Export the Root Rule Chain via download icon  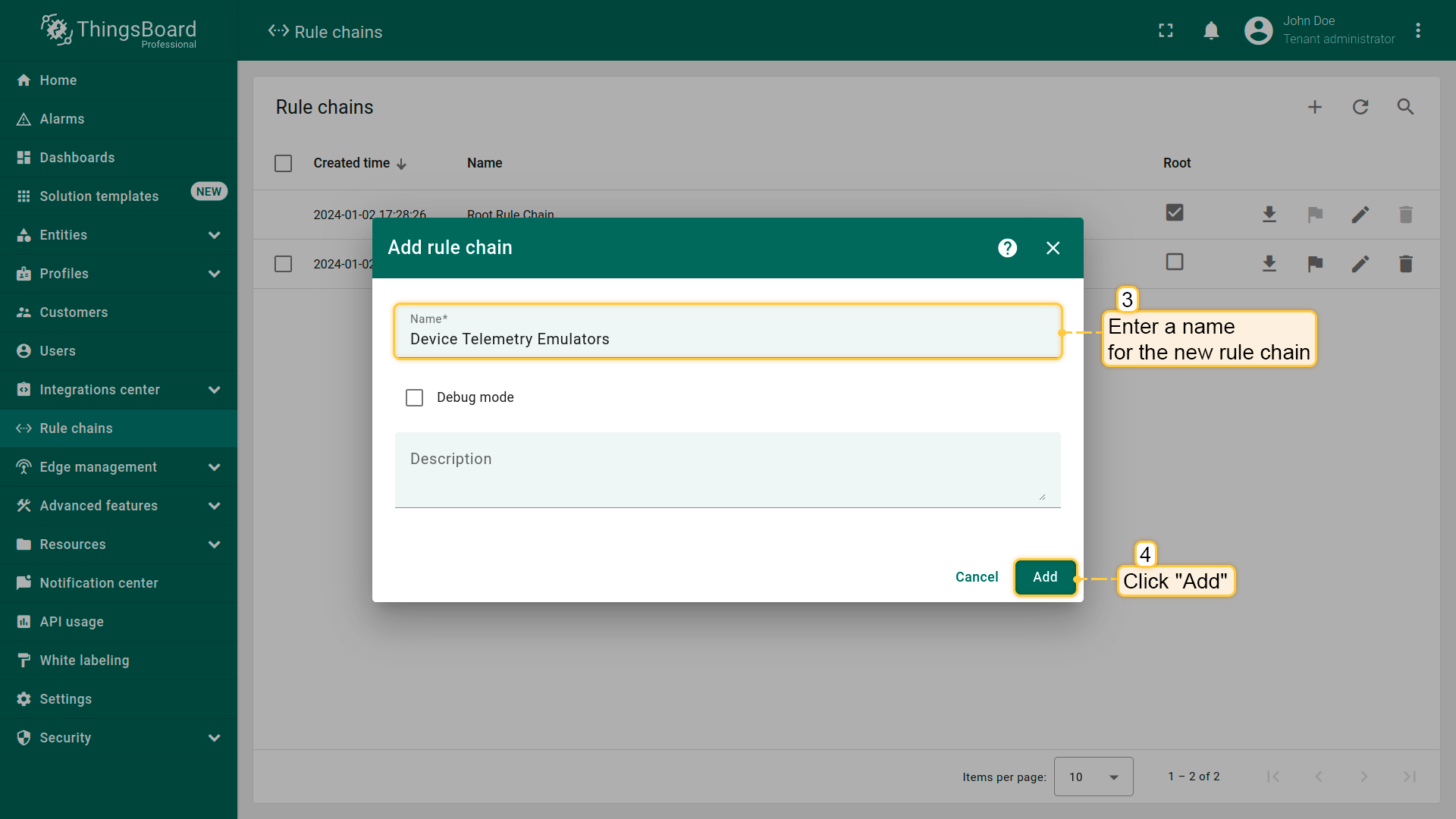(x=1269, y=215)
